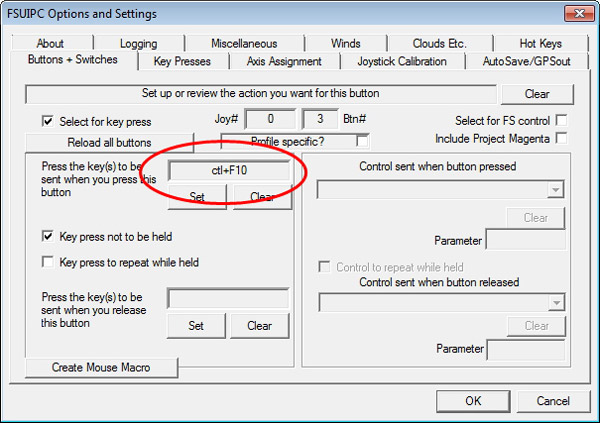Toggle the Profile specific checkbox
The height and width of the screenshot is (423, 600).
point(361,141)
